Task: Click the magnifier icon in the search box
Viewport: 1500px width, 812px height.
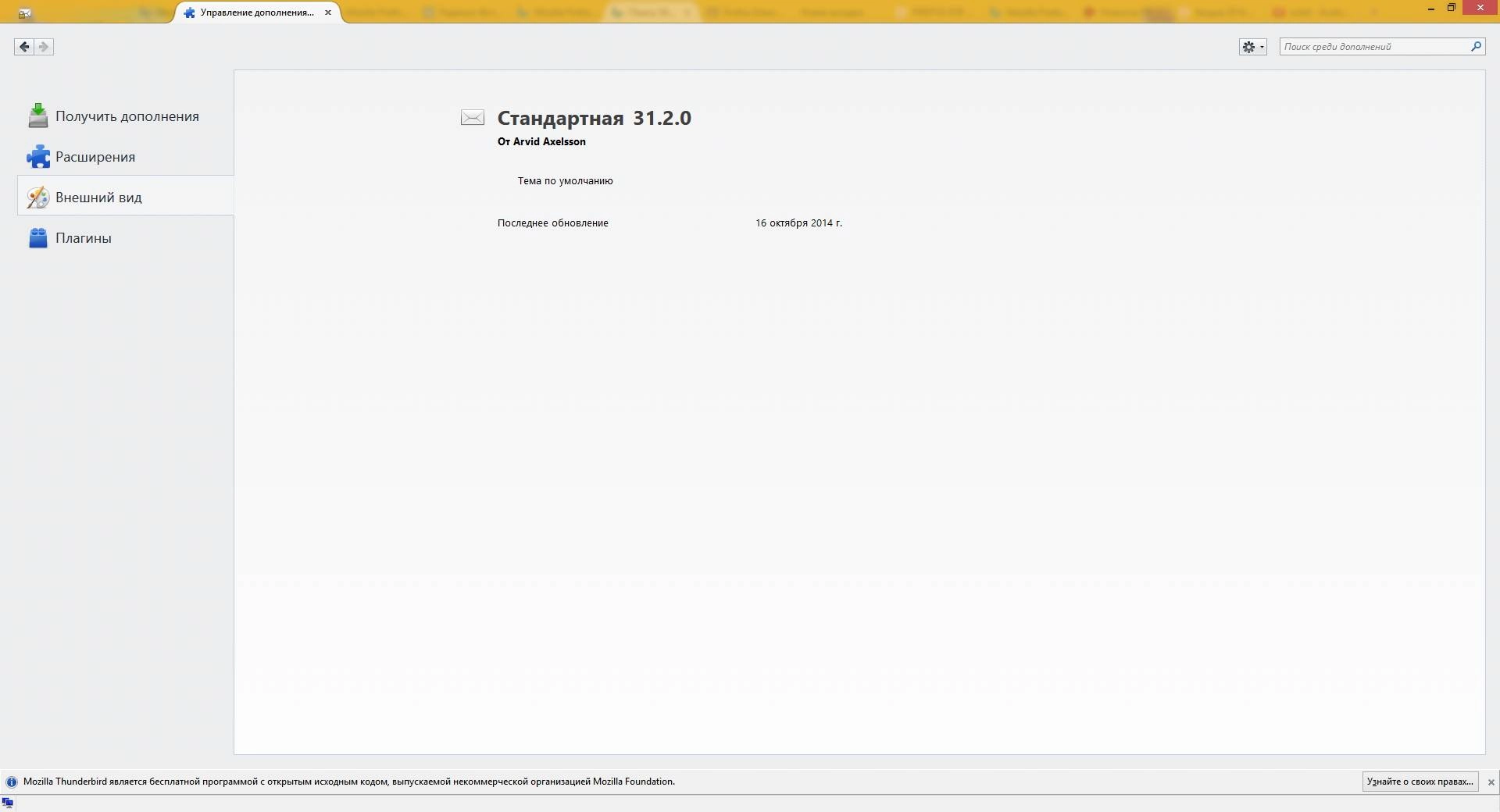Action: [1476, 47]
